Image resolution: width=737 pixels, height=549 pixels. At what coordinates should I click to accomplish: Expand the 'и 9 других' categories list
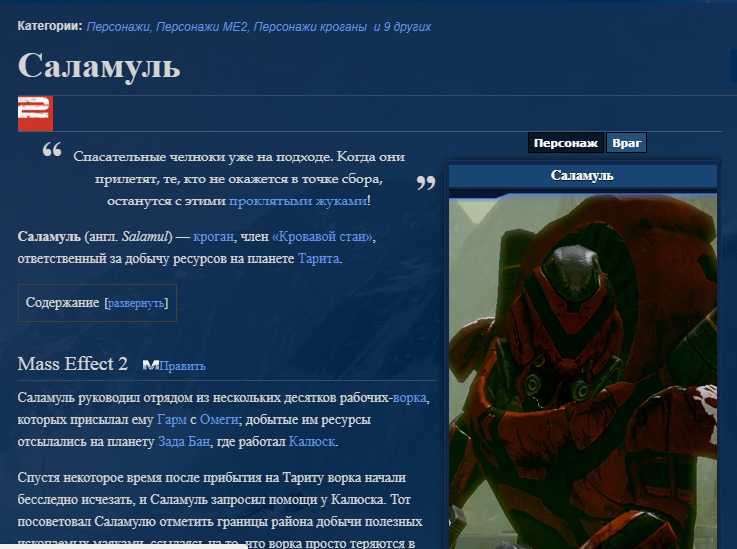402,27
